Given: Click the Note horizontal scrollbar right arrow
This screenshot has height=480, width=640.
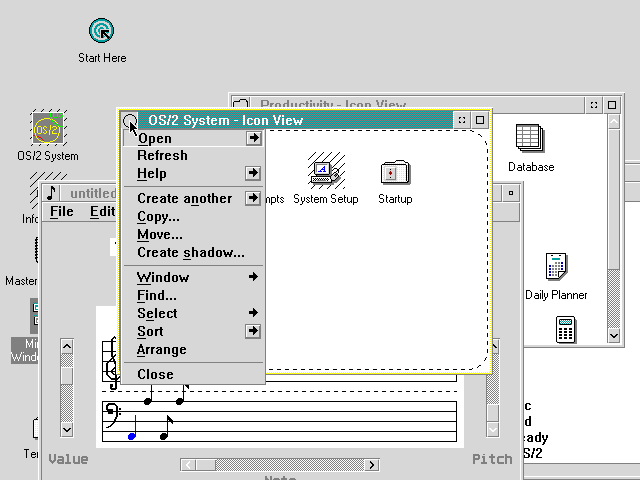Looking at the screenshot, I should 372,465.
